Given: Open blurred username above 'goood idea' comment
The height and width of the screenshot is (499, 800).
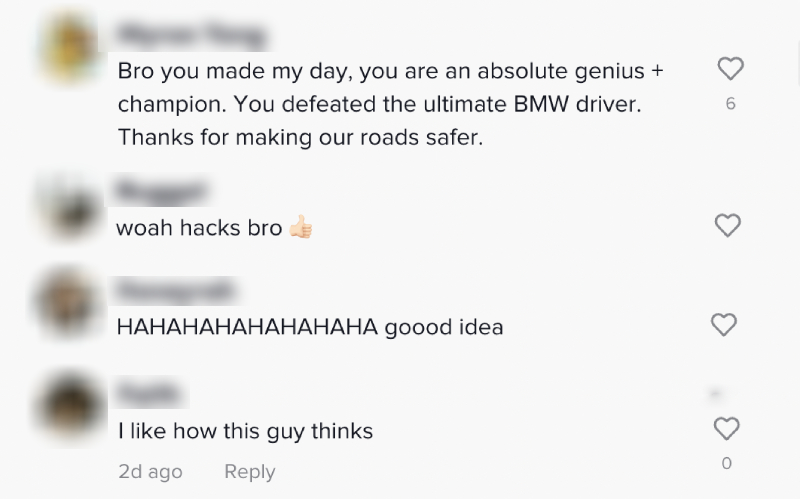Looking at the screenshot, I should (174, 290).
